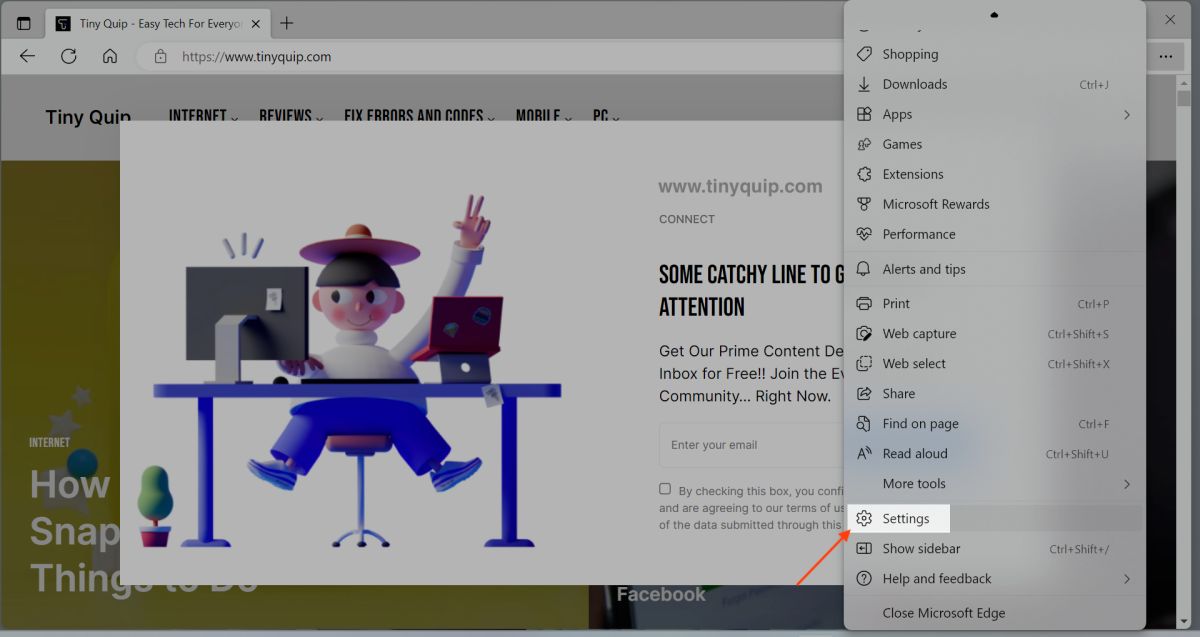Reload the page with the refresh icon

click(68, 56)
